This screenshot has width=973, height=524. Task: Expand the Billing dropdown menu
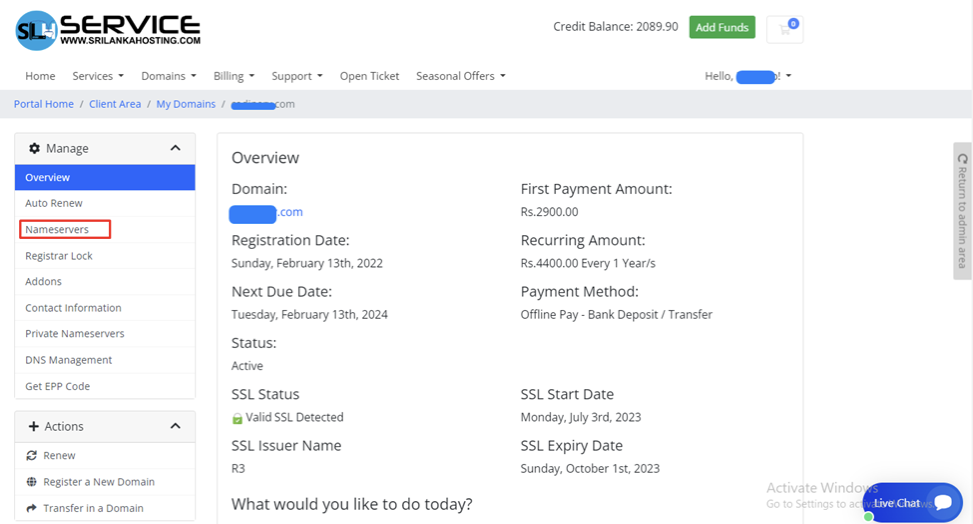pyautogui.click(x=233, y=76)
